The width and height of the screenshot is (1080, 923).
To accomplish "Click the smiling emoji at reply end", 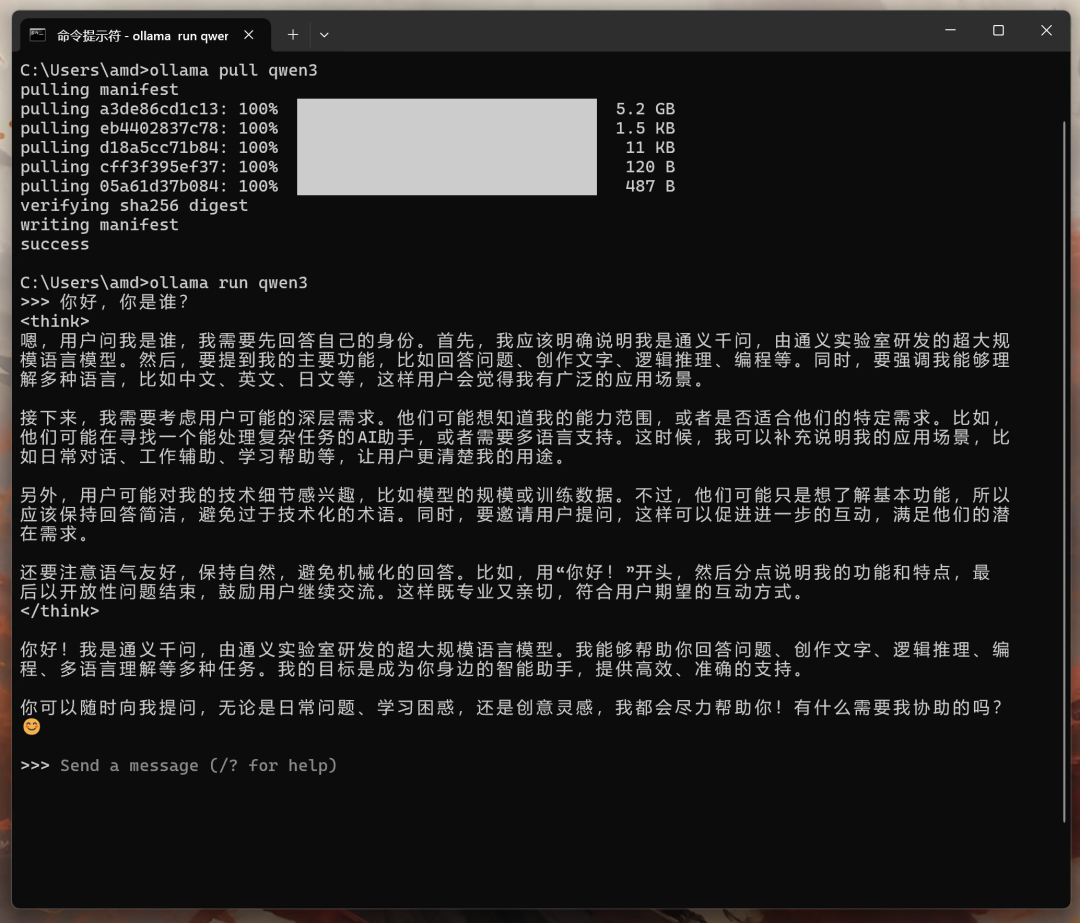I will point(32,727).
